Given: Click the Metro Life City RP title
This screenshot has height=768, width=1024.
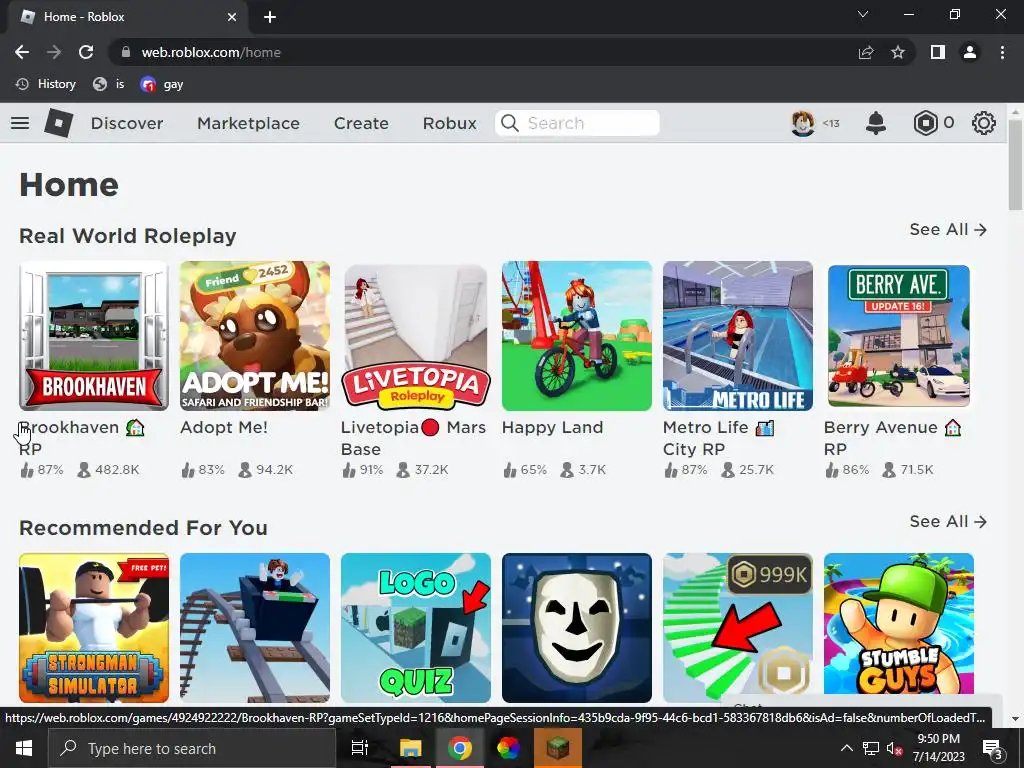Looking at the screenshot, I should [718, 438].
